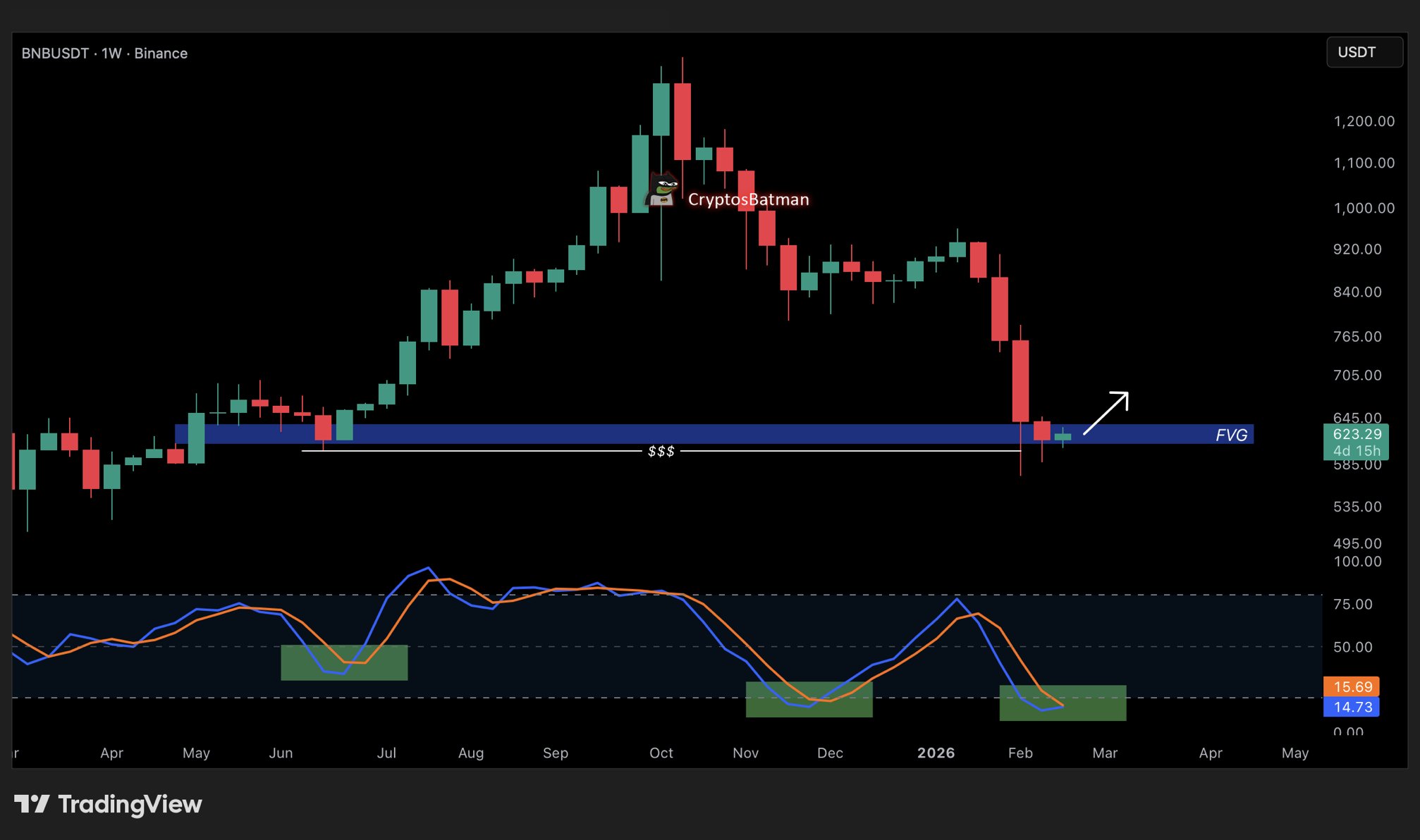Click the Oct label on time axis
Viewport: 1420px width, 840px height.
point(661,753)
